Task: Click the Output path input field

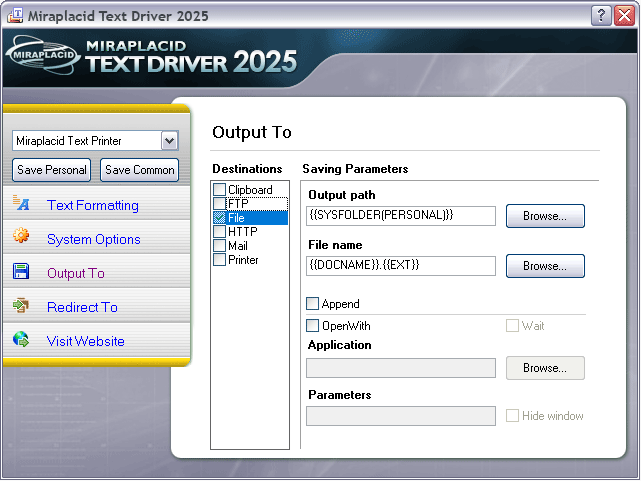Action: coord(401,215)
